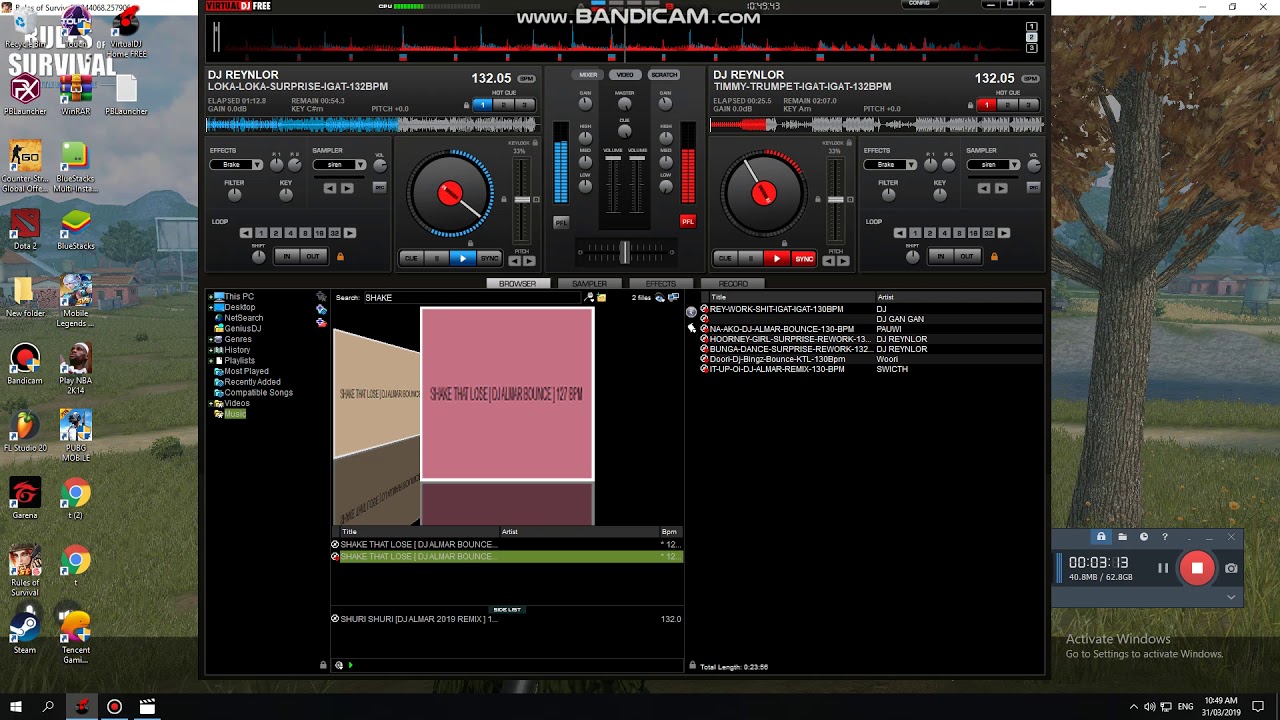Image resolution: width=1280 pixels, height=720 pixels.
Task: Expand Videos tree node
Action: [x=211, y=404]
